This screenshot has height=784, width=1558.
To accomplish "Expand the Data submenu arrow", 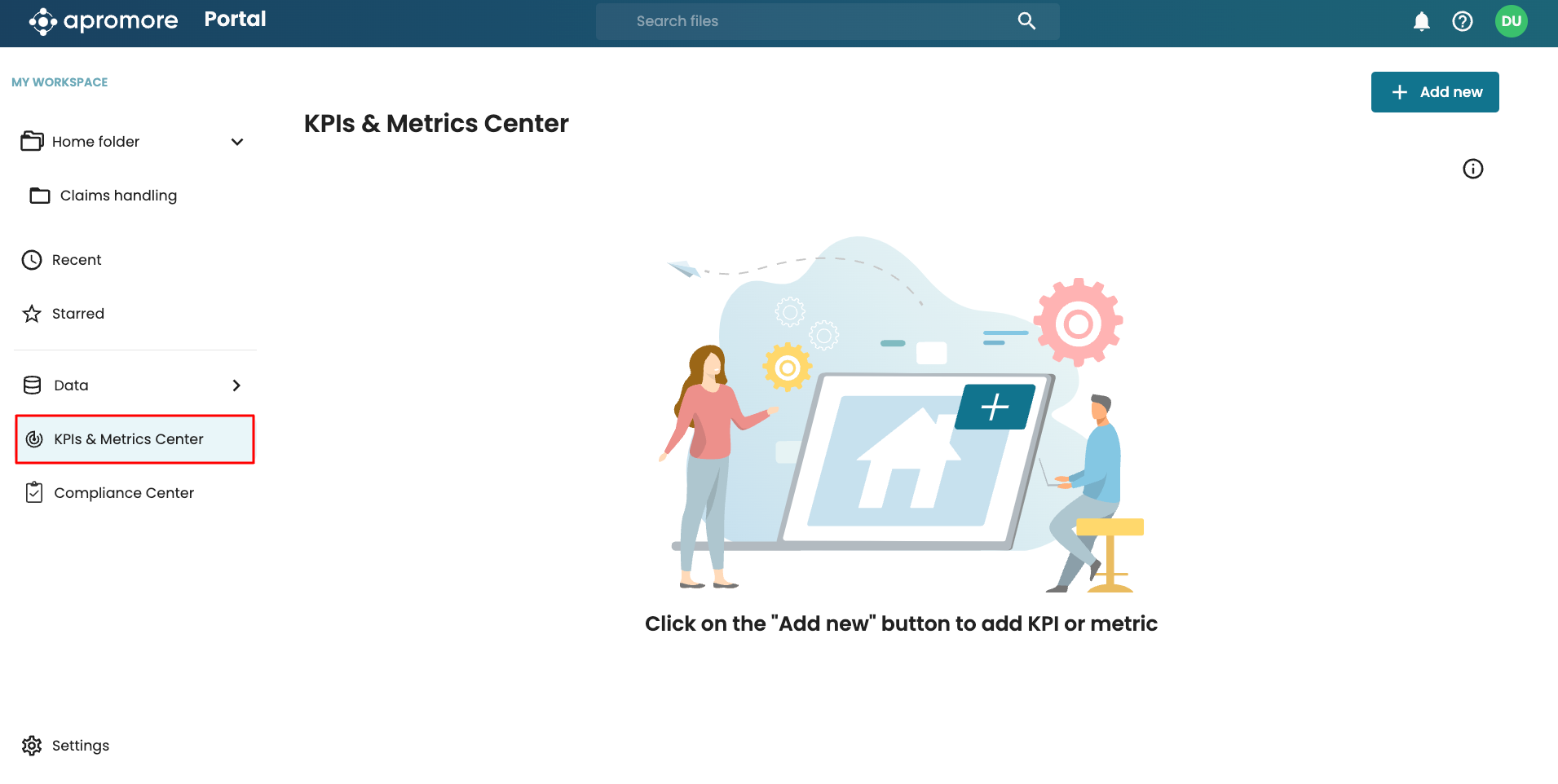I will [x=236, y=385].
